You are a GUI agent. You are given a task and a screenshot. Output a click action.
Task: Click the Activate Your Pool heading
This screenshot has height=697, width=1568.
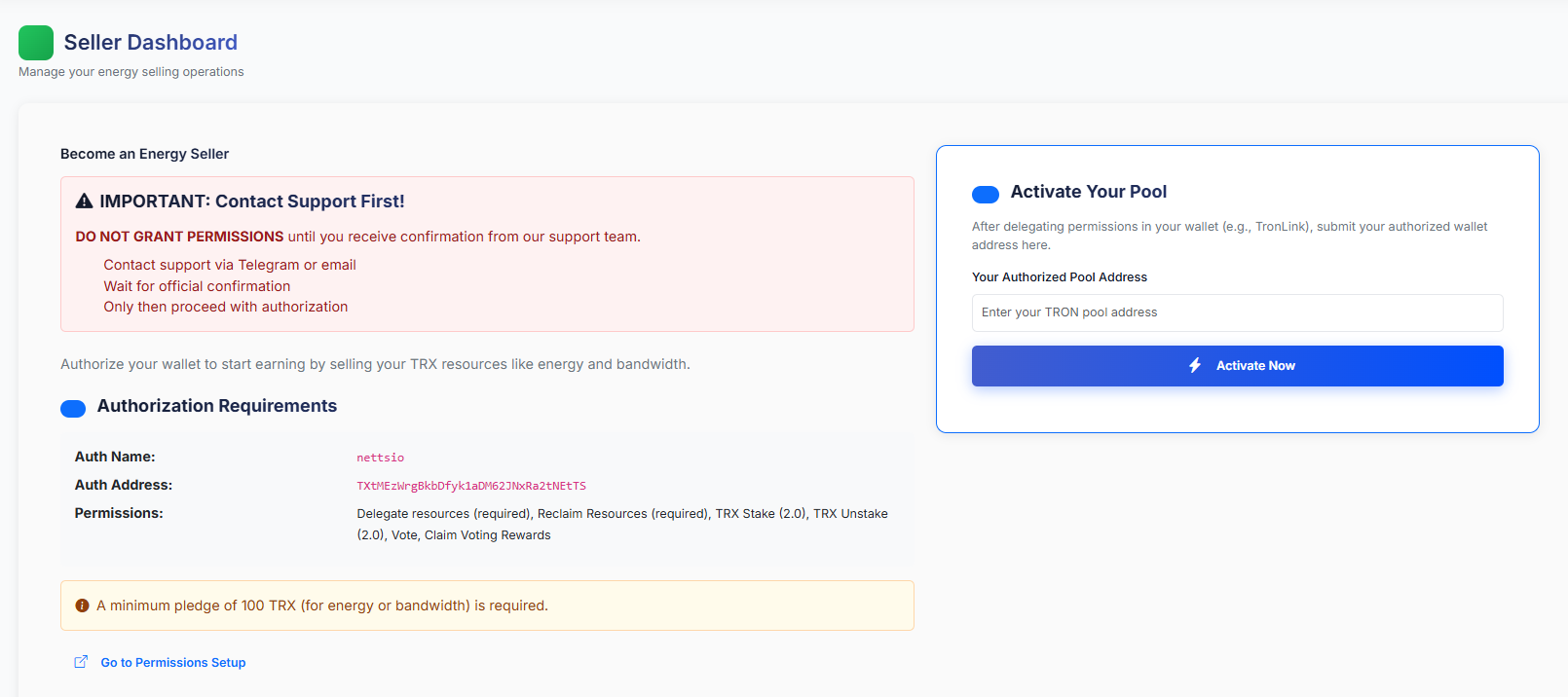1088,192
